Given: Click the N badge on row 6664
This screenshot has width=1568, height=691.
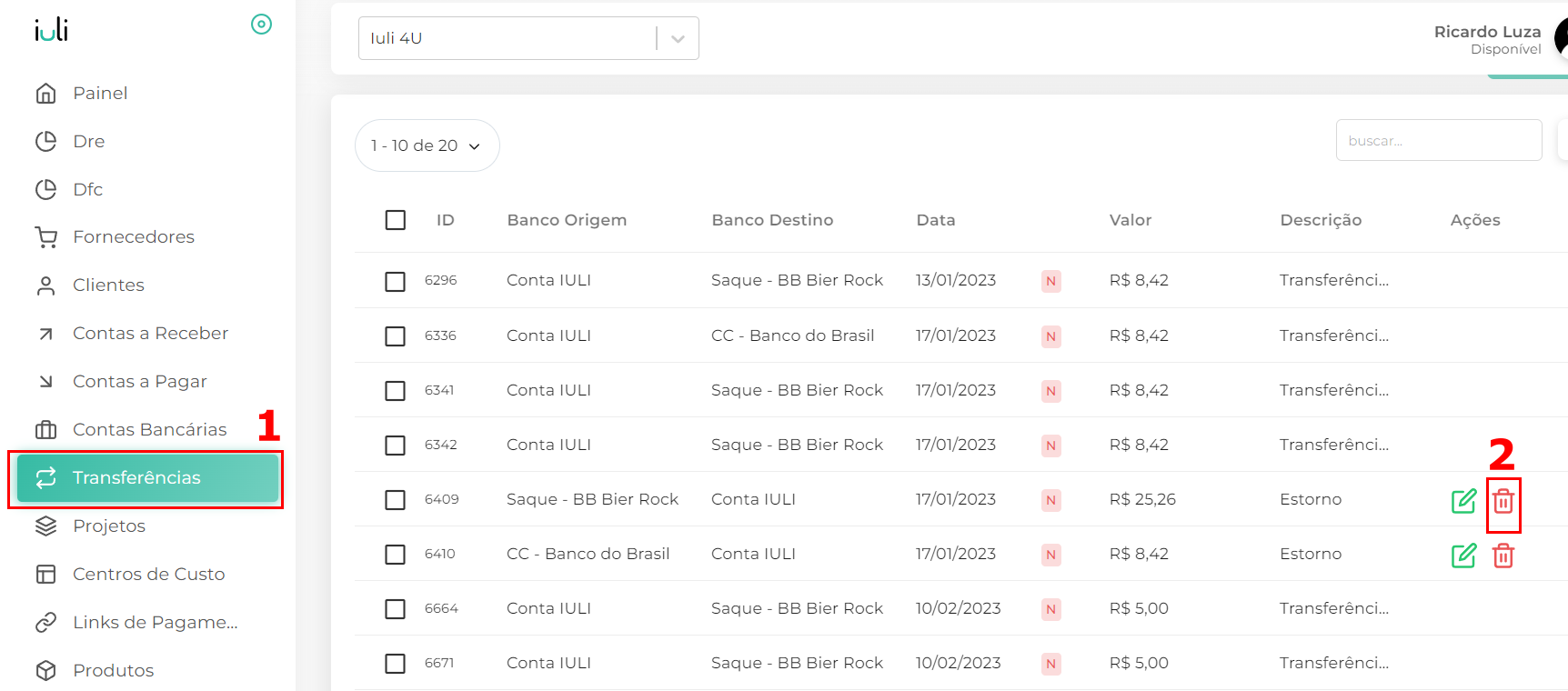Looking at the screenshot, I should point(1050,609).
